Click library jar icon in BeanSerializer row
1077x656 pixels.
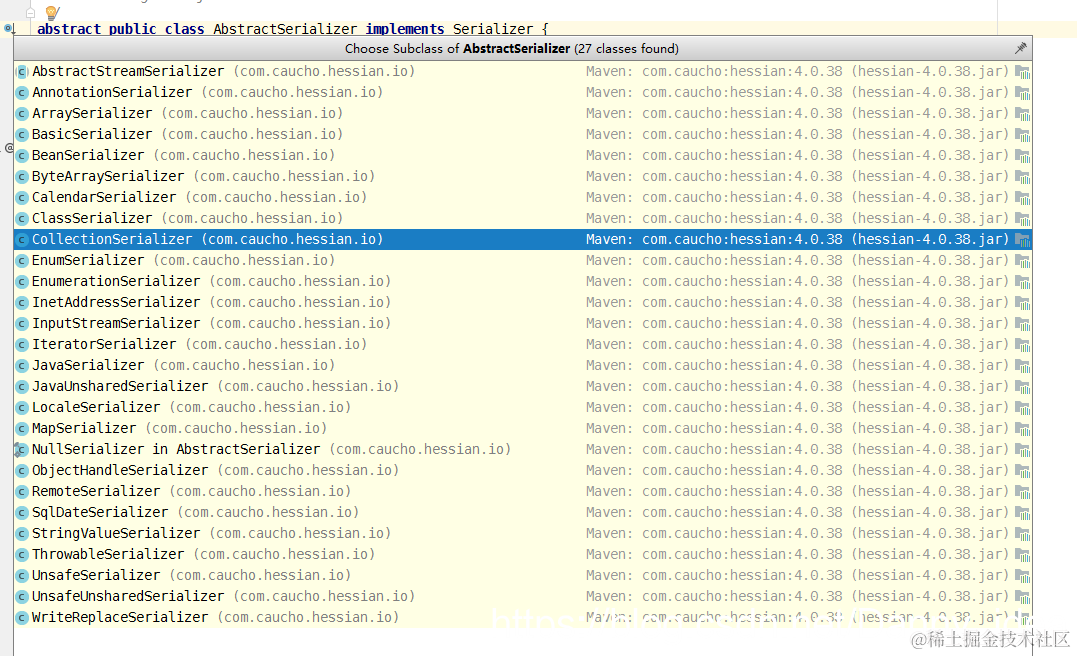tap(1023, 156)
